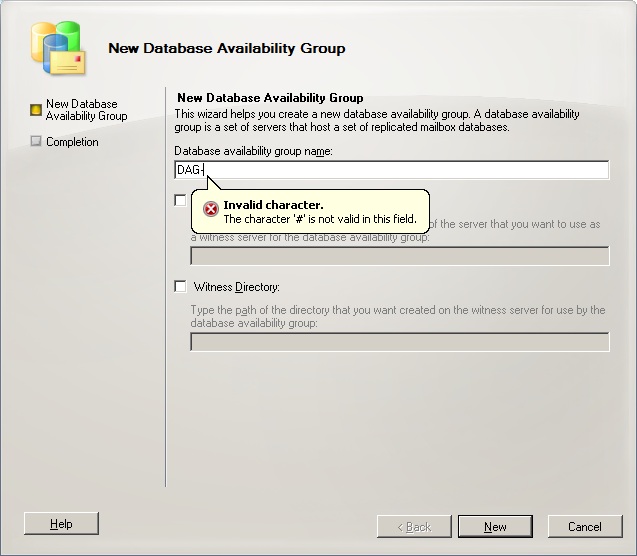Click the witness server name text box

point(399,256)
